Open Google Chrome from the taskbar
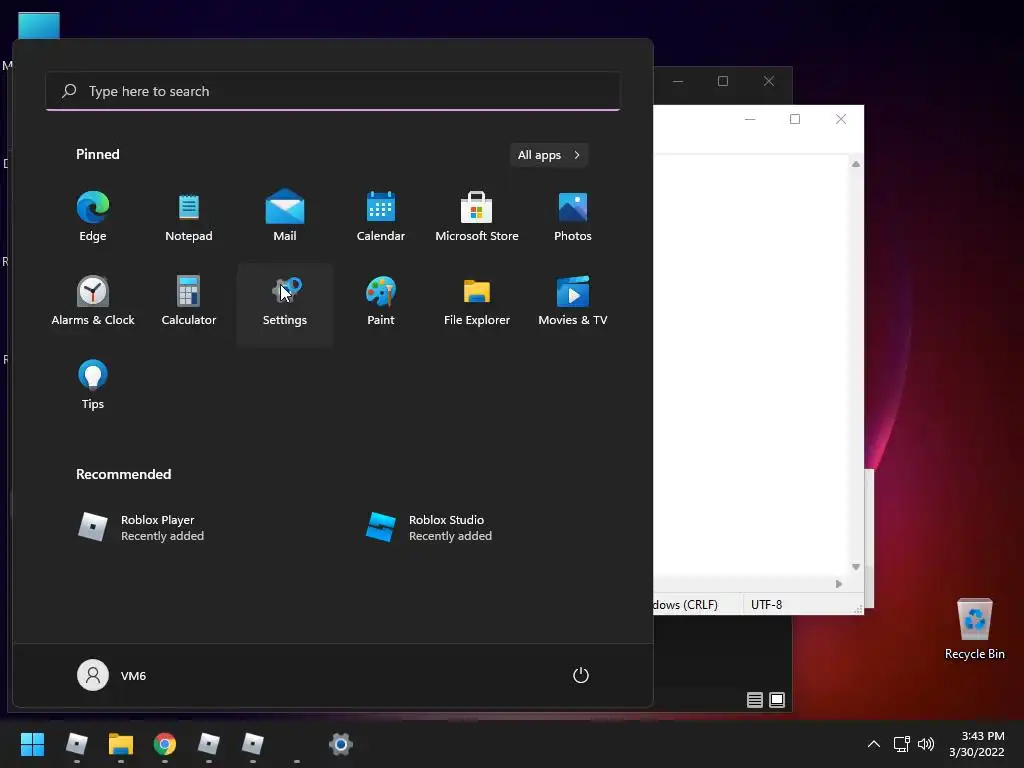 point(165,744)
